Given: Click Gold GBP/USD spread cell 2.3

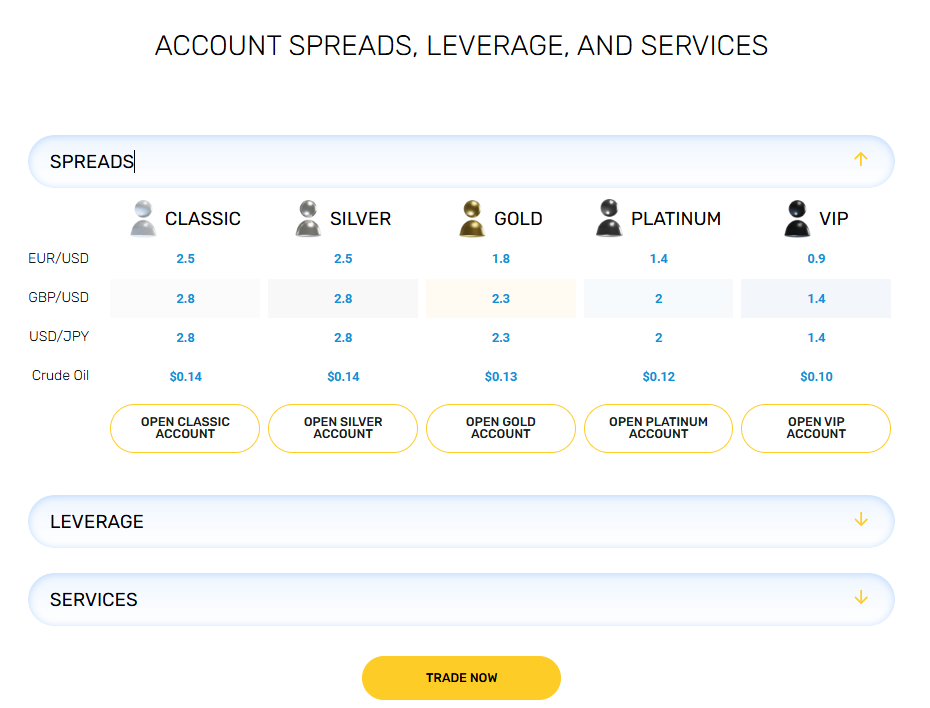Looking at the screenshot, I should [x=501, y=298].
